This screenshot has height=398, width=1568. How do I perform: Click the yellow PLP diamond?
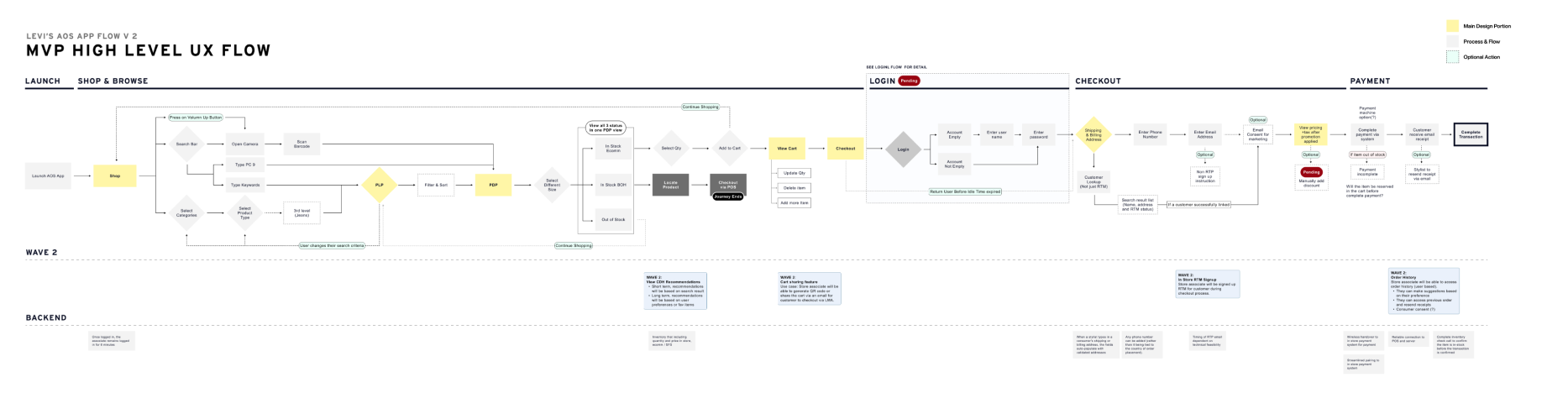[x=379, y=185]
